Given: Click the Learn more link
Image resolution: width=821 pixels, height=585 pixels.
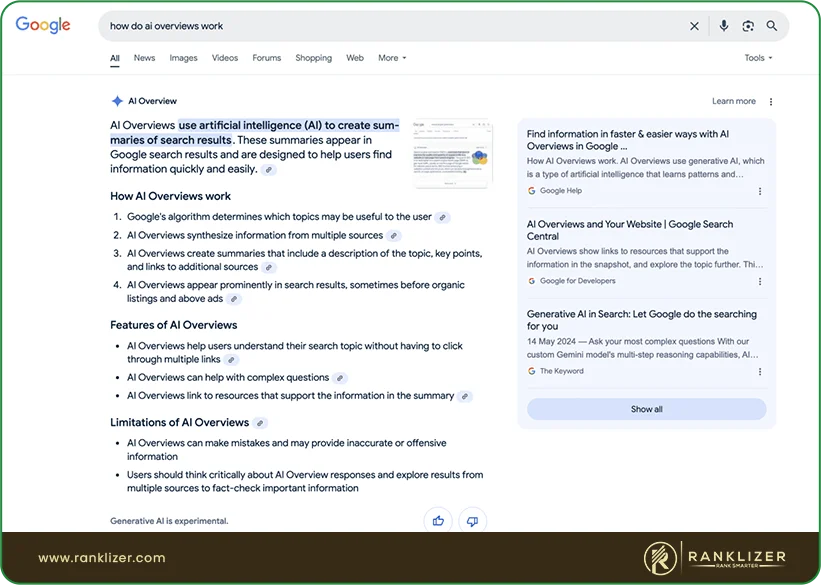Looking at the screenshot, I should pos(734,101).
